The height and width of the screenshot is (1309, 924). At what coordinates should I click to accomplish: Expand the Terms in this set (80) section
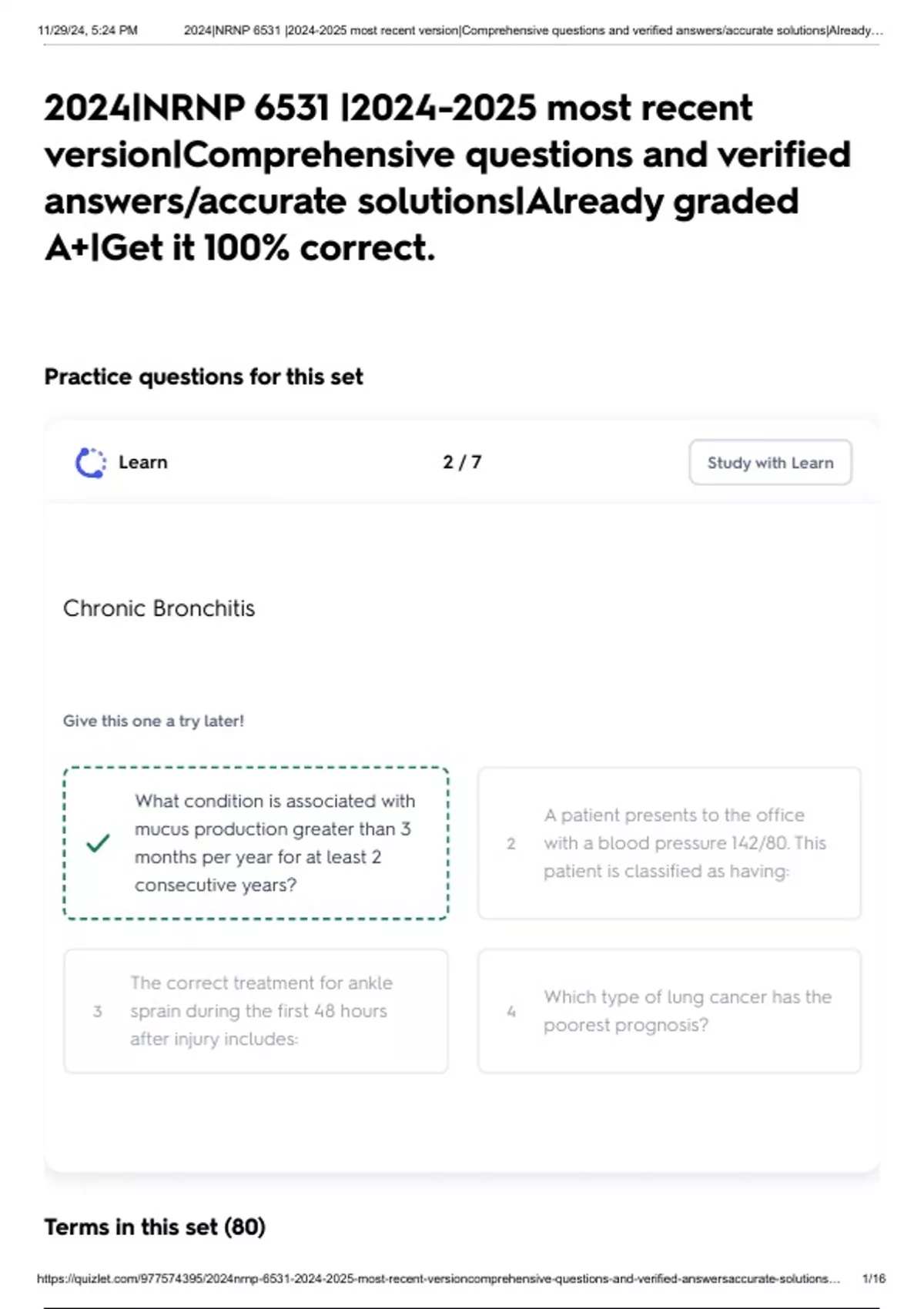[155, 1227]
